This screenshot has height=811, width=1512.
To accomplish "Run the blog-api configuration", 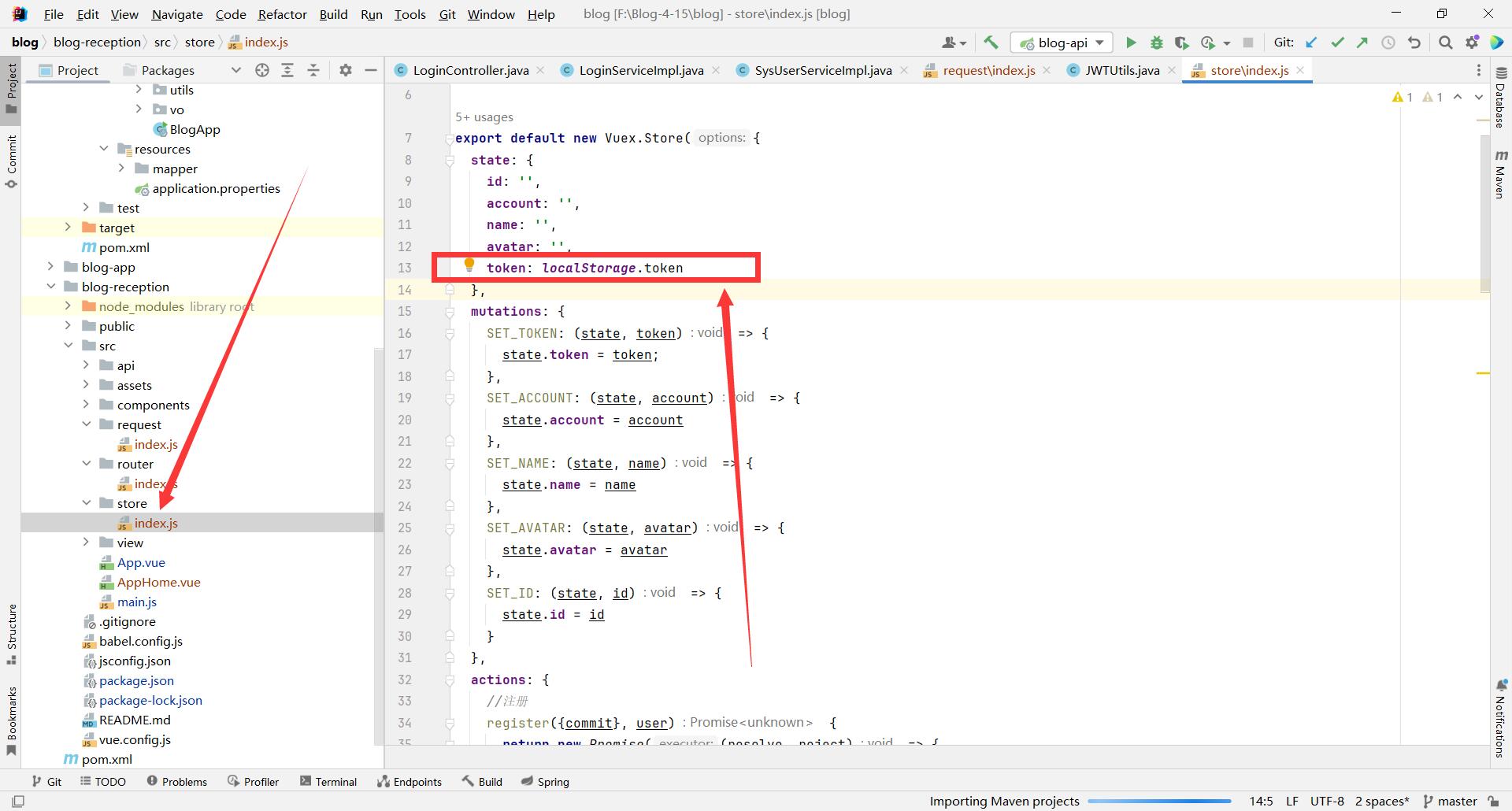I will 1131,43.
